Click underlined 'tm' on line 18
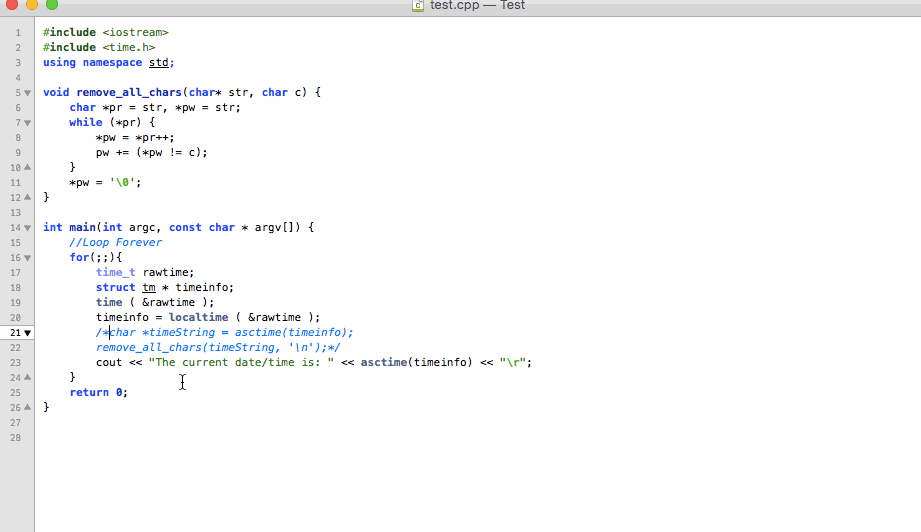Image resolution: width=921 pixels, height=532 pixels. click(149, 287)
